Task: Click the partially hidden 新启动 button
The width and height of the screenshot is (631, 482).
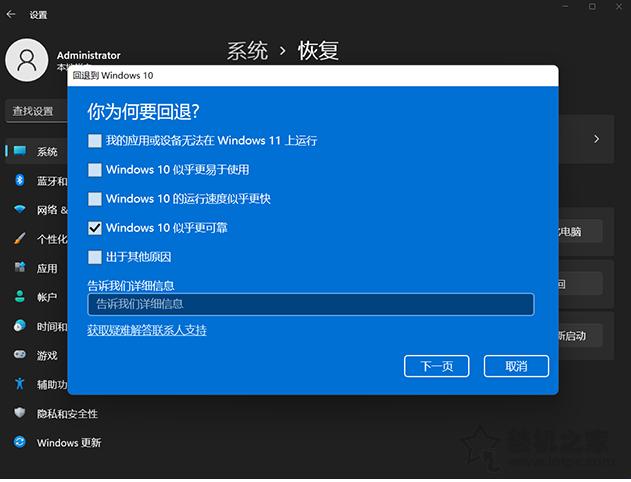Action: coord(579,336)
